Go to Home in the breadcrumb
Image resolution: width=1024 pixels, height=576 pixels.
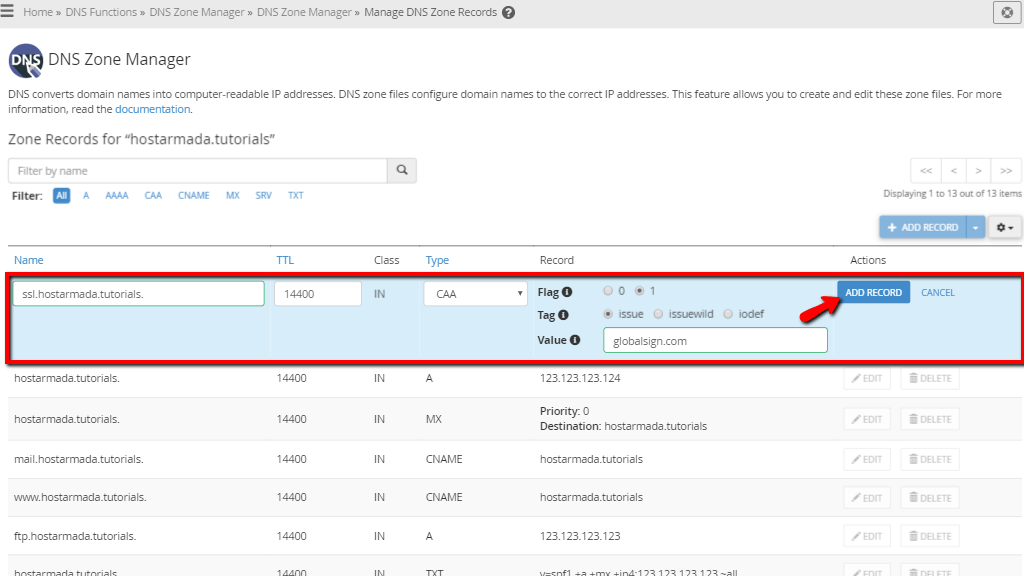tap(38, 12)
